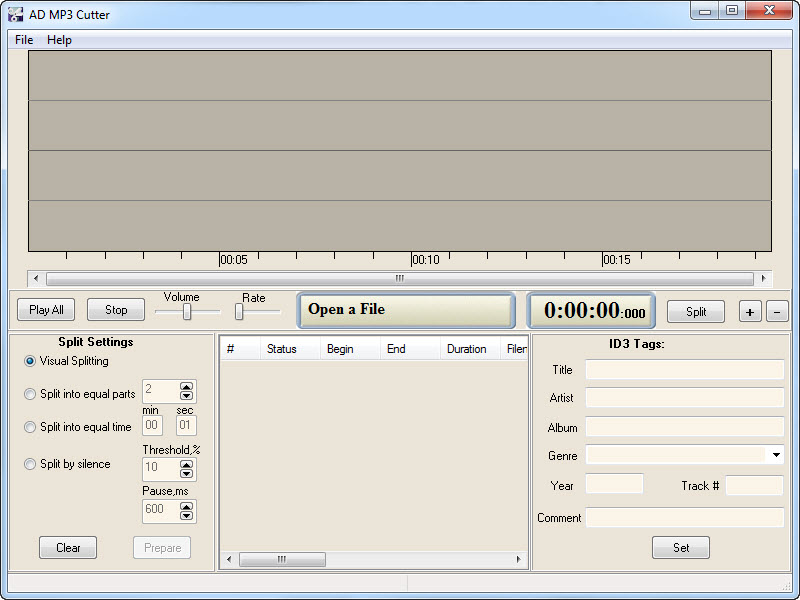
Task: Click the Volume slider handle
Action: tap(187, 312)
